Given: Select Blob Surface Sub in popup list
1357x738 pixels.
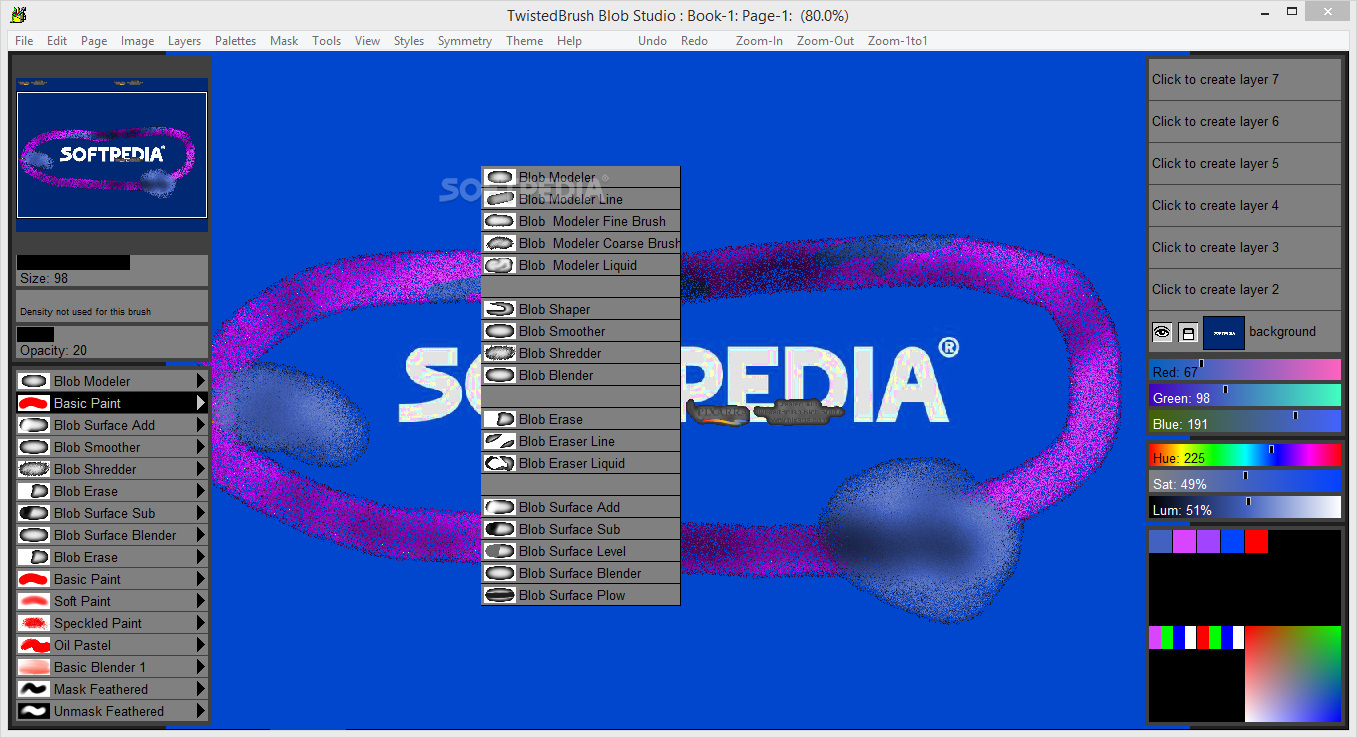Looking at the screenshot, I should [581, 529].
